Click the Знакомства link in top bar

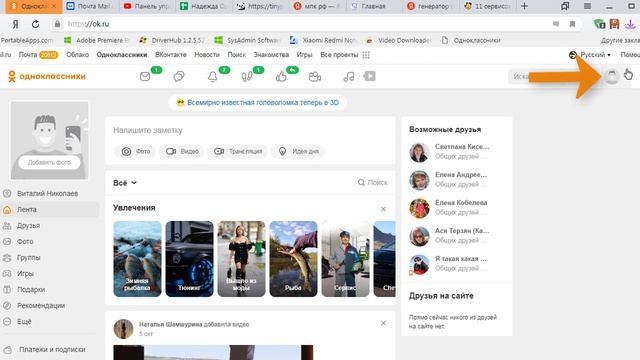271,55
